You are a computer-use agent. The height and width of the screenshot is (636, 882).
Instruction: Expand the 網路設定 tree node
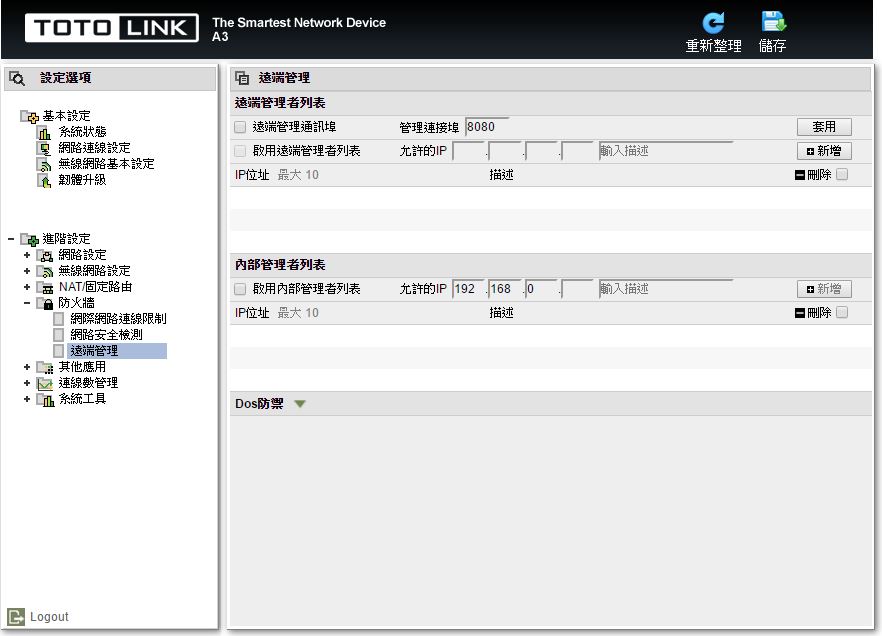[x=26, y=255]
